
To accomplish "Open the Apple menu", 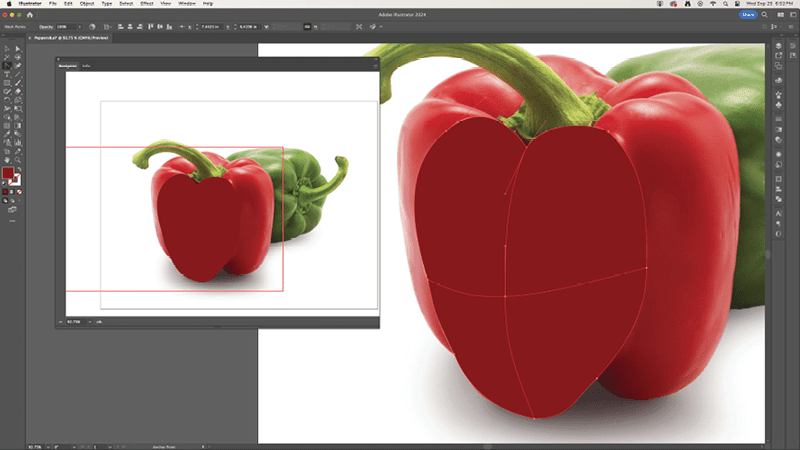I will coord(9,4).
